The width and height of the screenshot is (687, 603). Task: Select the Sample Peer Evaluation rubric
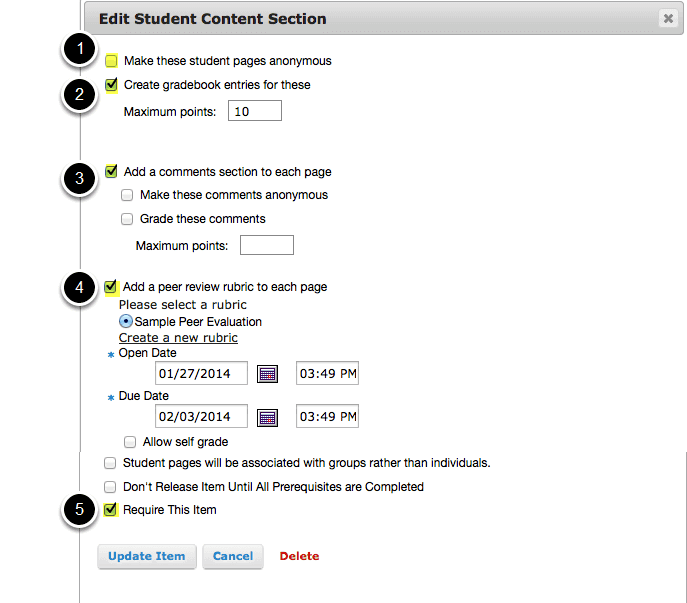pyautogui.click(x=125, y=321)
